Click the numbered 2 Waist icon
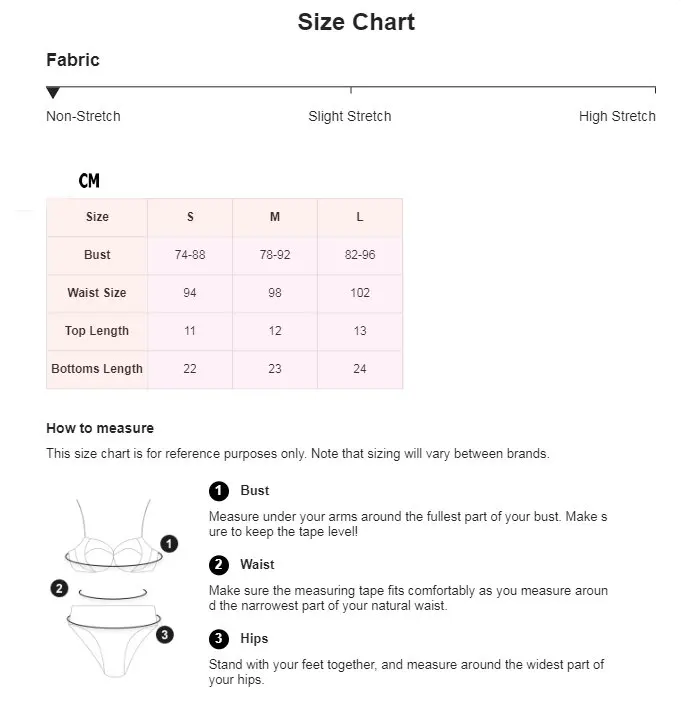 tap(219, 565)
